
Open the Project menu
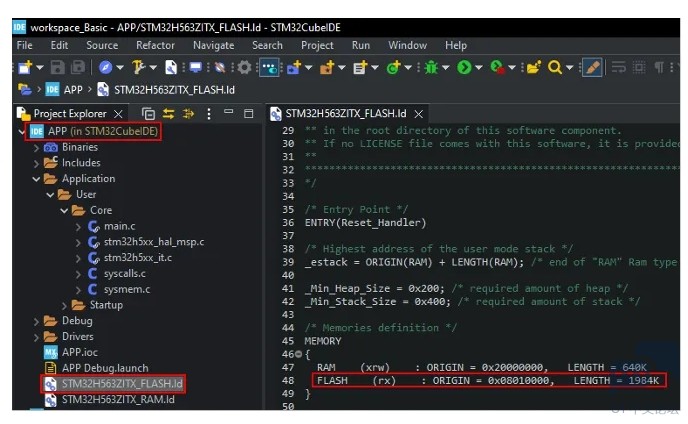[317, 45]
